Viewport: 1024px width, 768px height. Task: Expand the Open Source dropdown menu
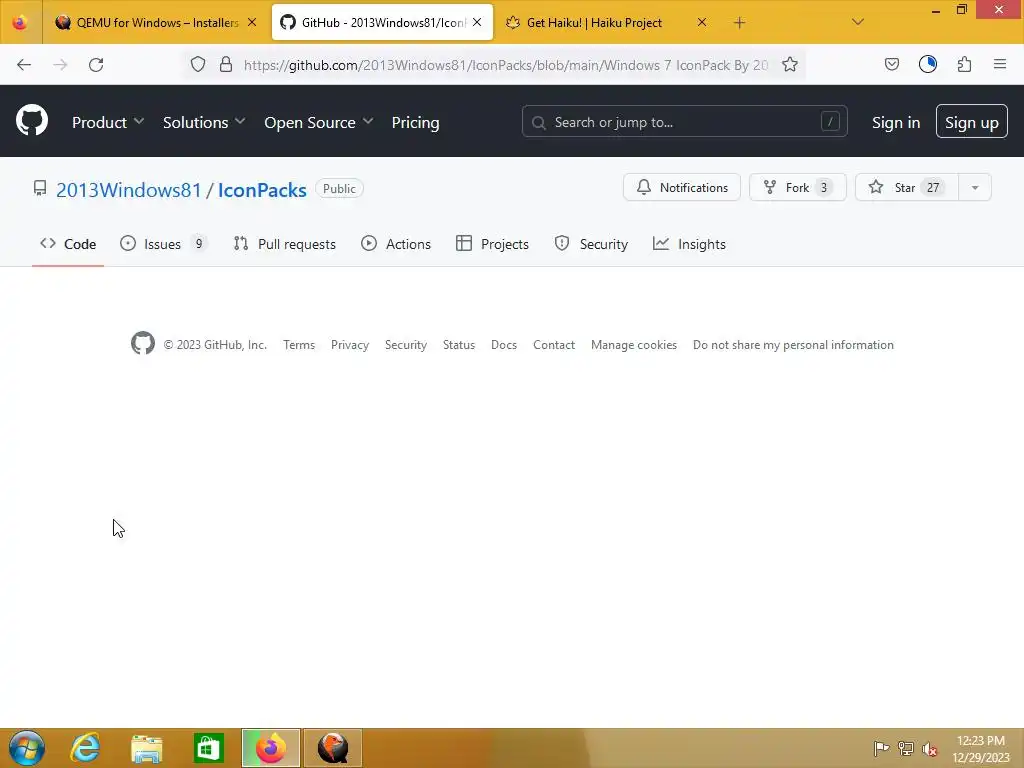(x=319, y=122)
